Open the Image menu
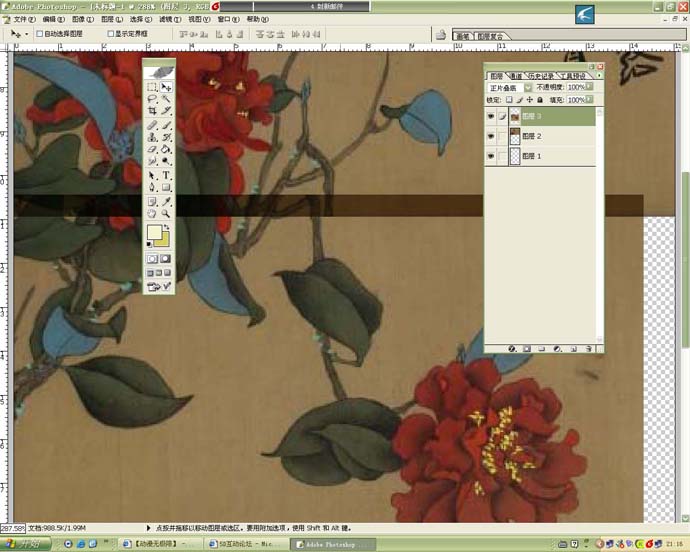Viewport: 690px width, 552px height. [83, 19]
